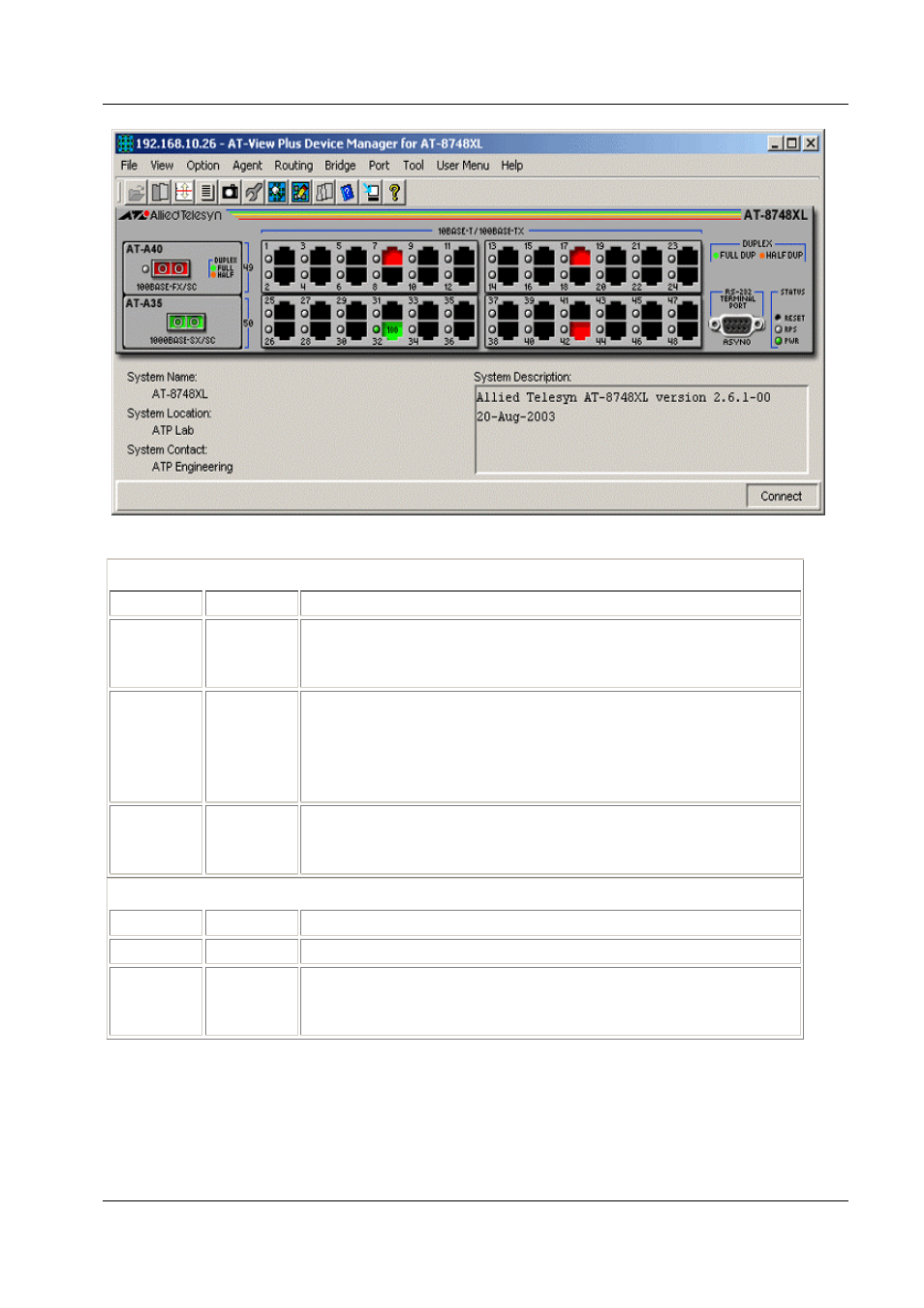Open the Tool menu
Image resolution: width=924 pixels, height=1308 pixels.
pos(414,166)
